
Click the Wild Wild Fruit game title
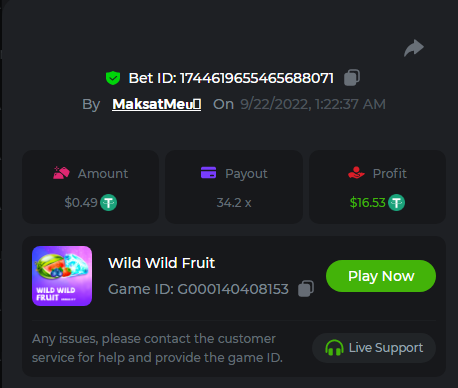pos(162,263)
